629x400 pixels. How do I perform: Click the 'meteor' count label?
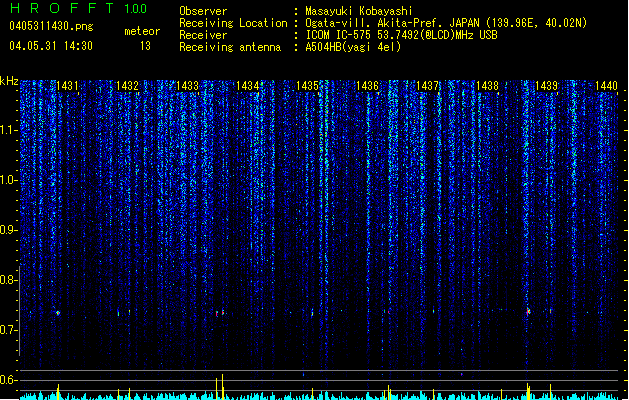coord(142,31)
